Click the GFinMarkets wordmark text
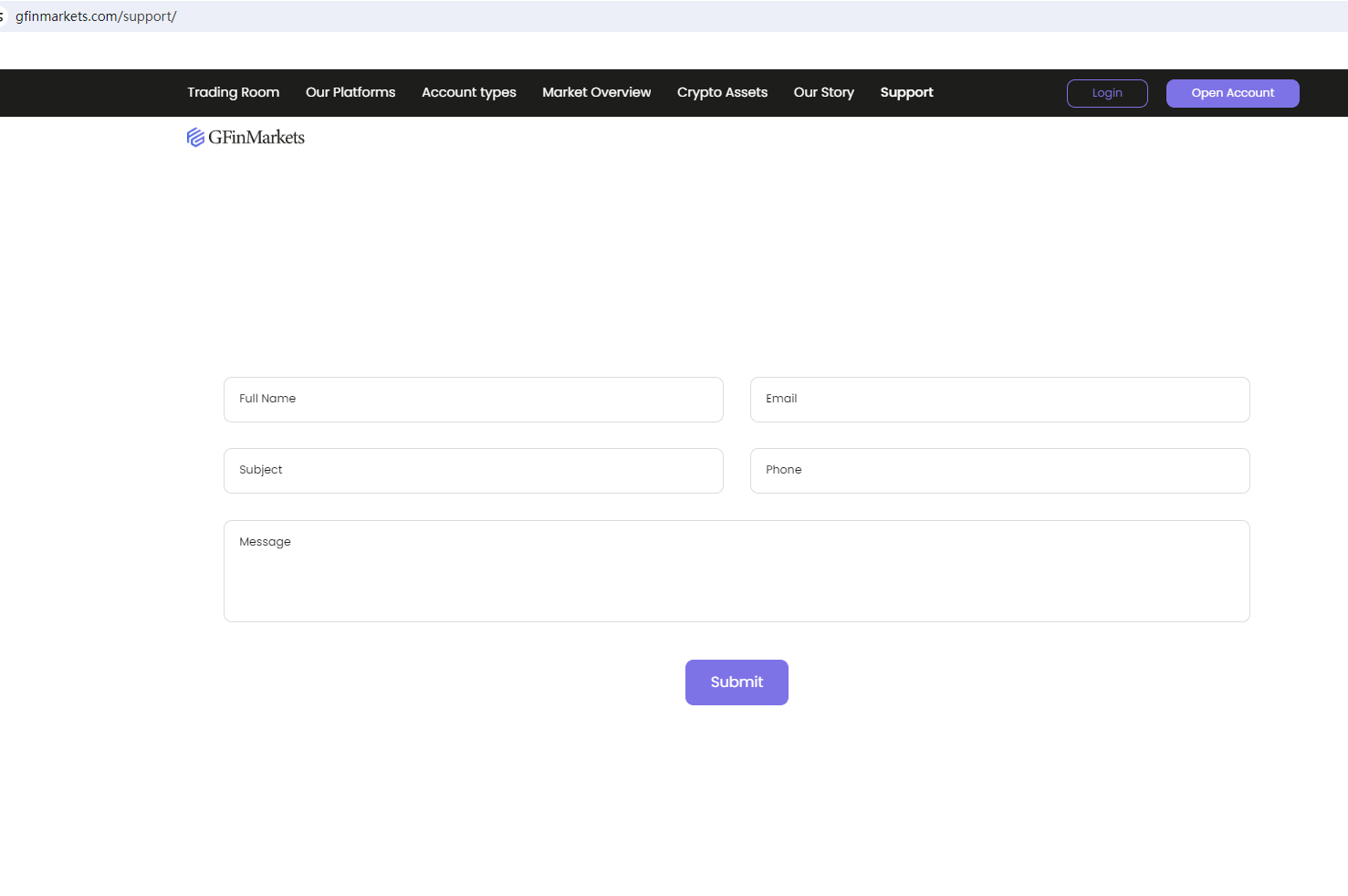Screen dimensions: 1348x896 tap(256, 138)
